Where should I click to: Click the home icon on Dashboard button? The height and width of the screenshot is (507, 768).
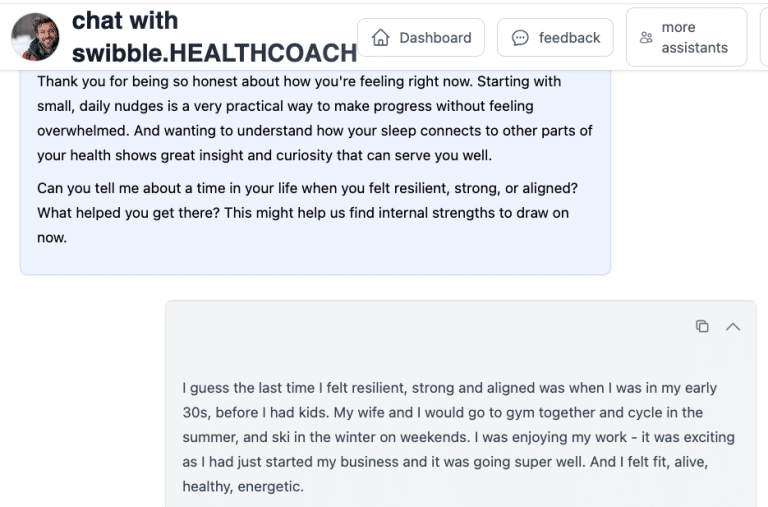pos(380,38)
